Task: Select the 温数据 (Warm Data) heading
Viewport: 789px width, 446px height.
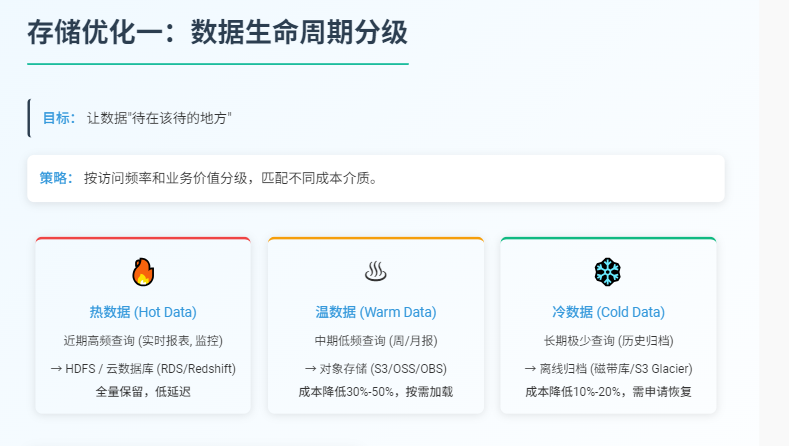Action: 375,312
